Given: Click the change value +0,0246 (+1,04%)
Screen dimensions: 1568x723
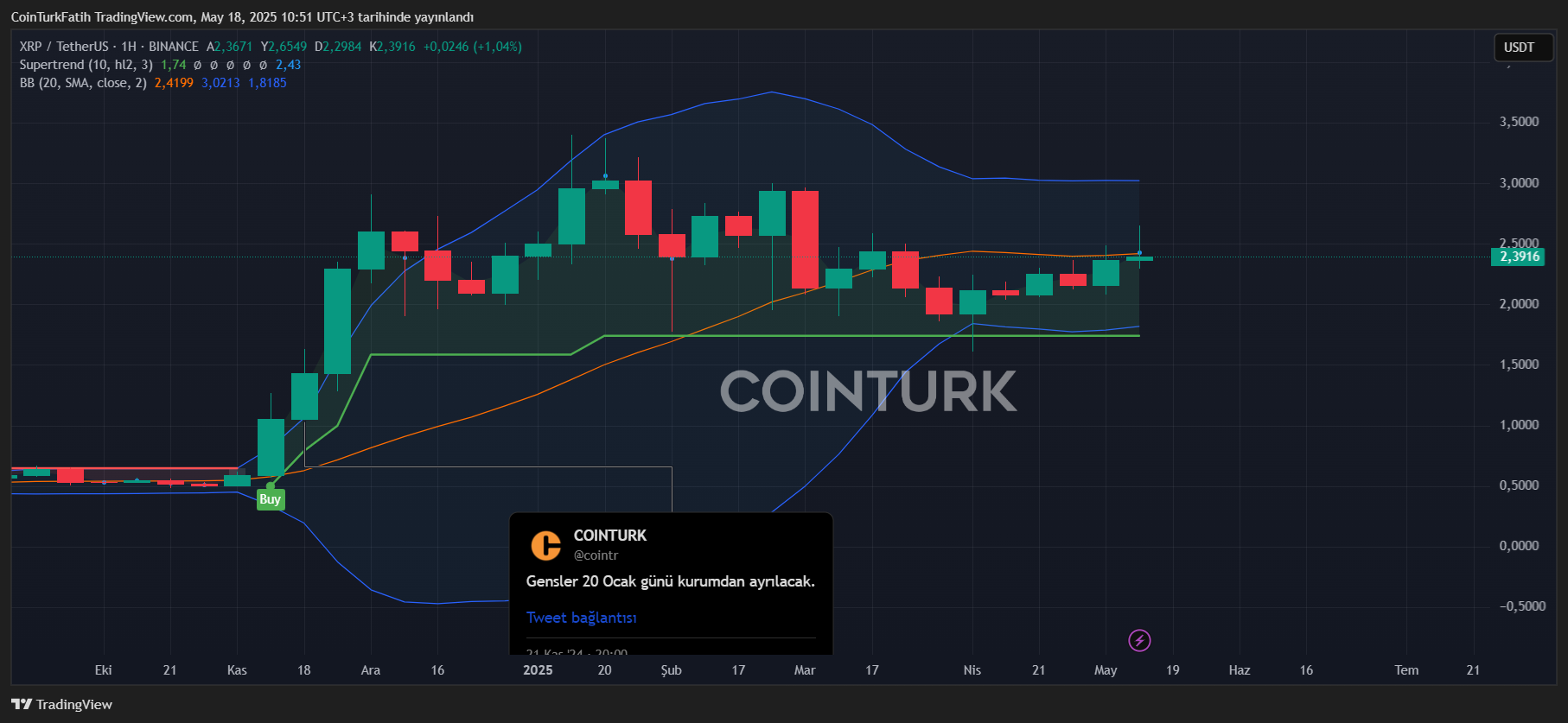Looking at the screenshot, I should pos(473,47).
